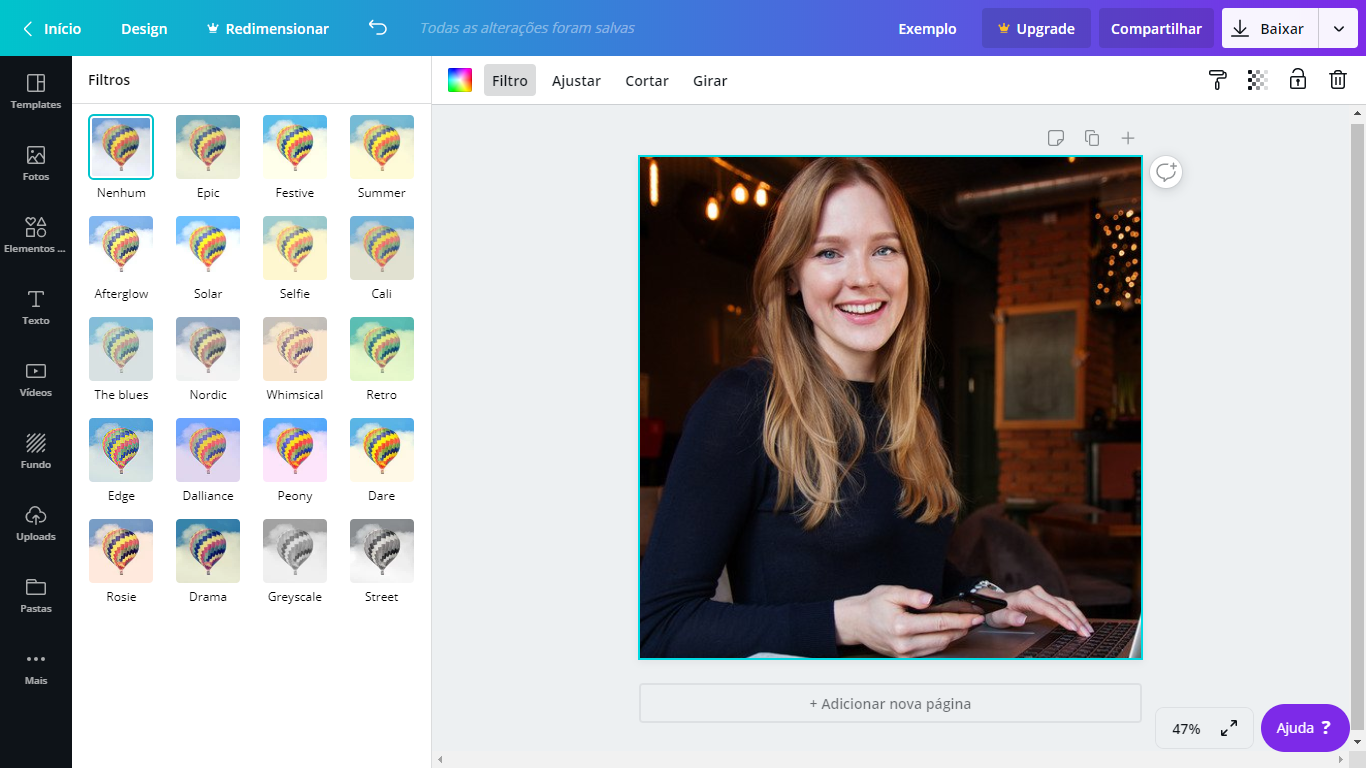Apply the Summer filter
The image size is (1366, 768).
382,147
